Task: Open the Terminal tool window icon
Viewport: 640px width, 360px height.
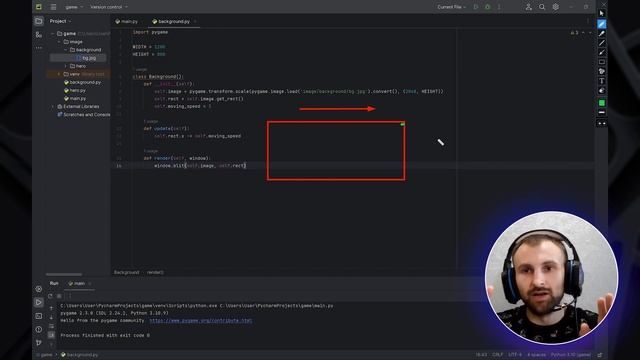Action: pyautogui.click(x=39, y=316)
